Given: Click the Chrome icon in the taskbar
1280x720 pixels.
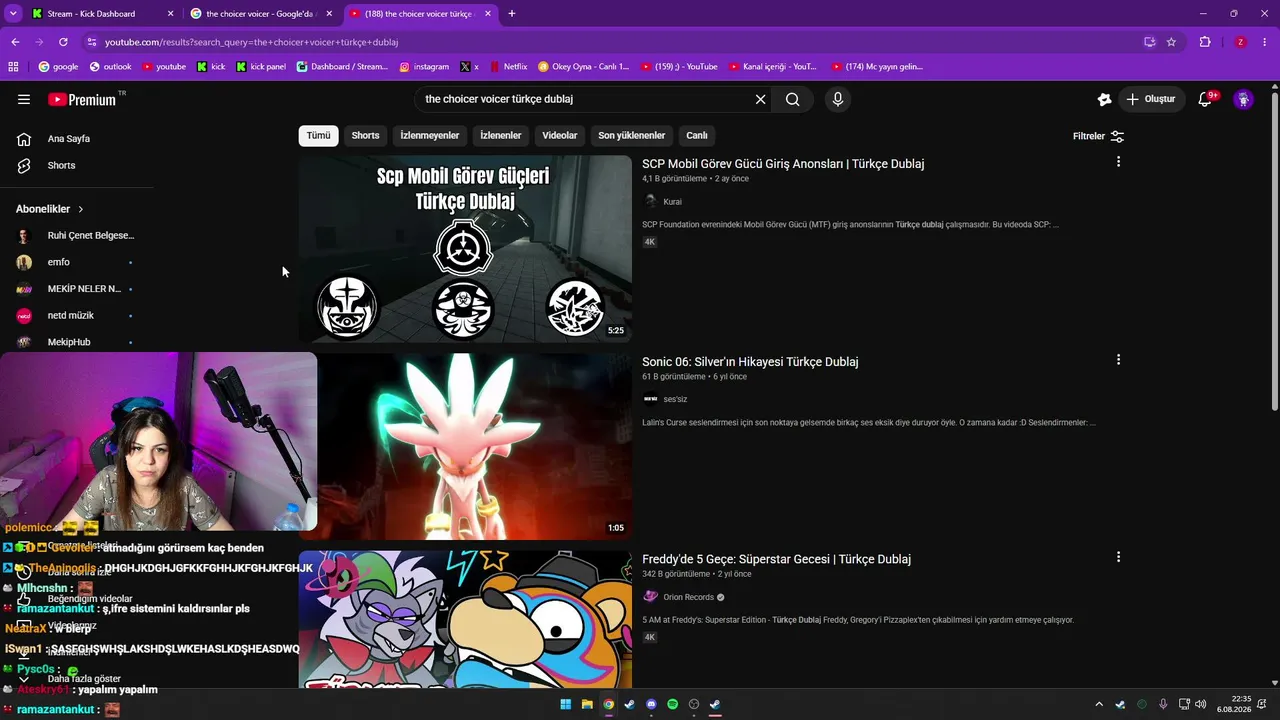Looking at the screenshot, I should (x=608, y=704).
